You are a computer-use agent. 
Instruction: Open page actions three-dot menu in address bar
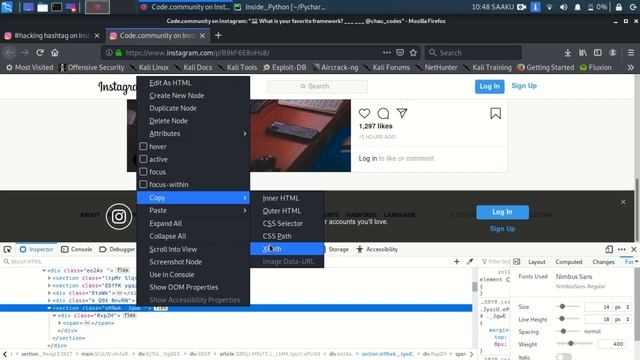(x=387, y=53)
